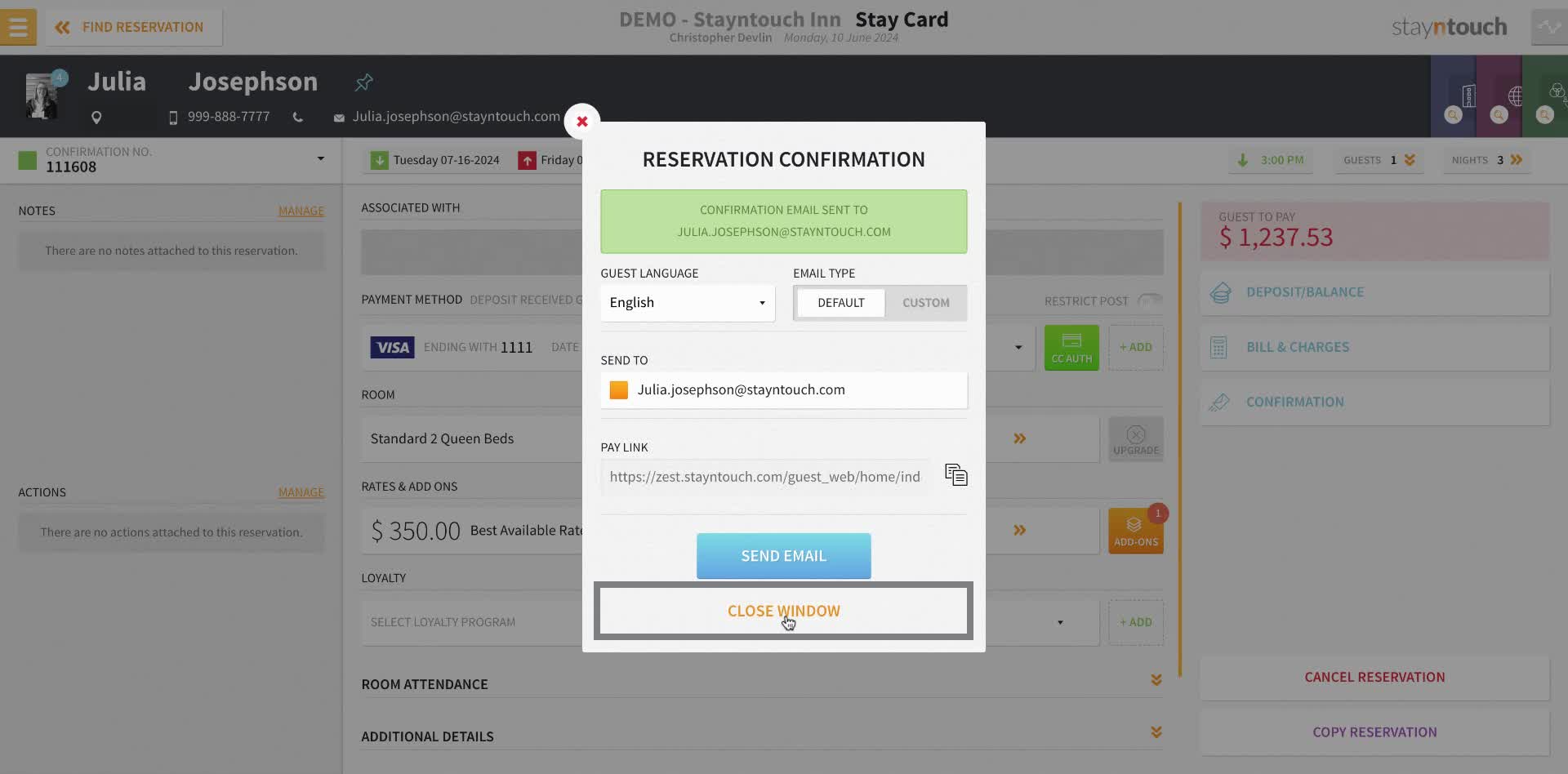Click the StayNTouch logo
The image size is (1568, 774).
click(x=1449, y=27)
